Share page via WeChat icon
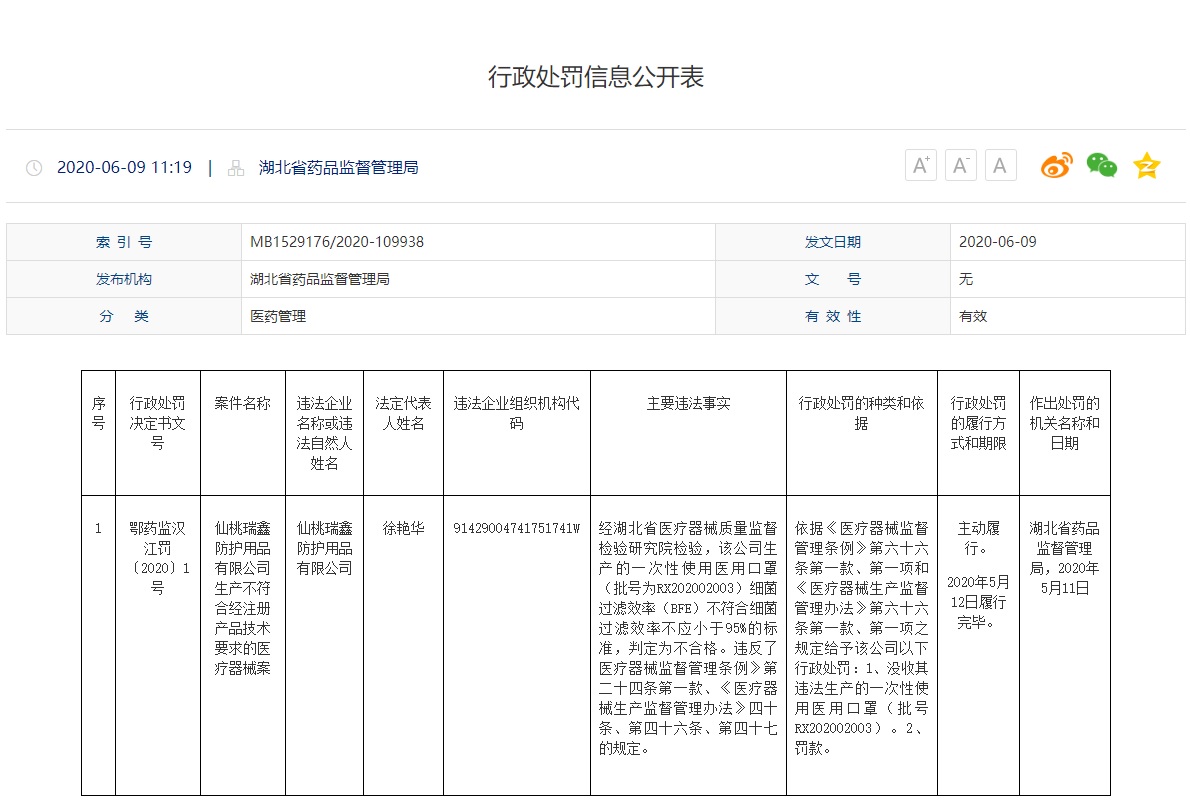The height and width of the screenshot is (806, 1190). point(1101,165)
